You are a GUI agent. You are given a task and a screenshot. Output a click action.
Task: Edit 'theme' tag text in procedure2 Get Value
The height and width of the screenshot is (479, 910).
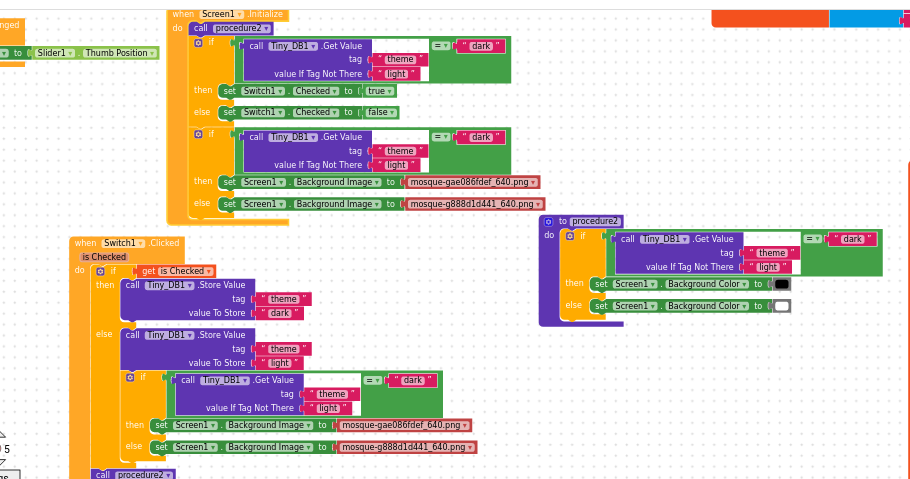point(771,253)
